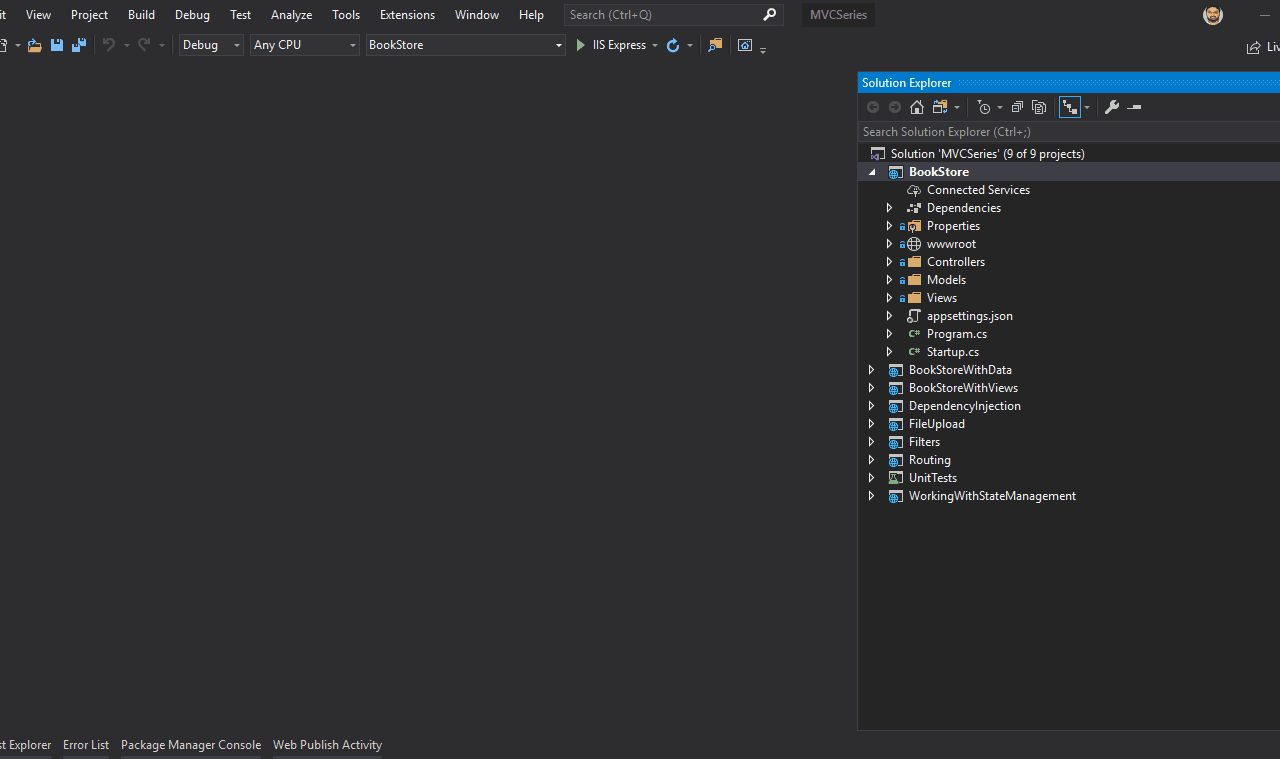Toggle the Preview Selected Items button
Screen dimensions: 1280x759
(x=1134, y=107)
